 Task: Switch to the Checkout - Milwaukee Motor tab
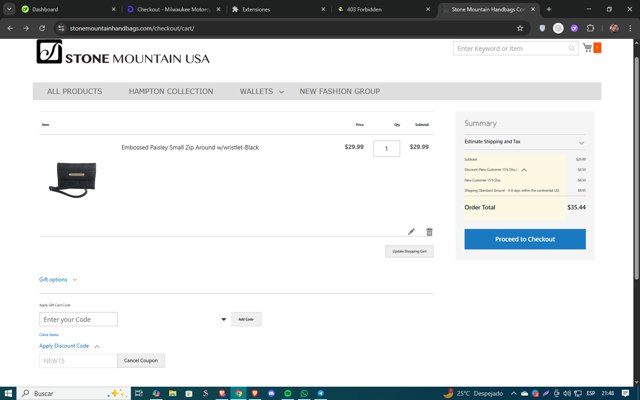coord(173,9)
